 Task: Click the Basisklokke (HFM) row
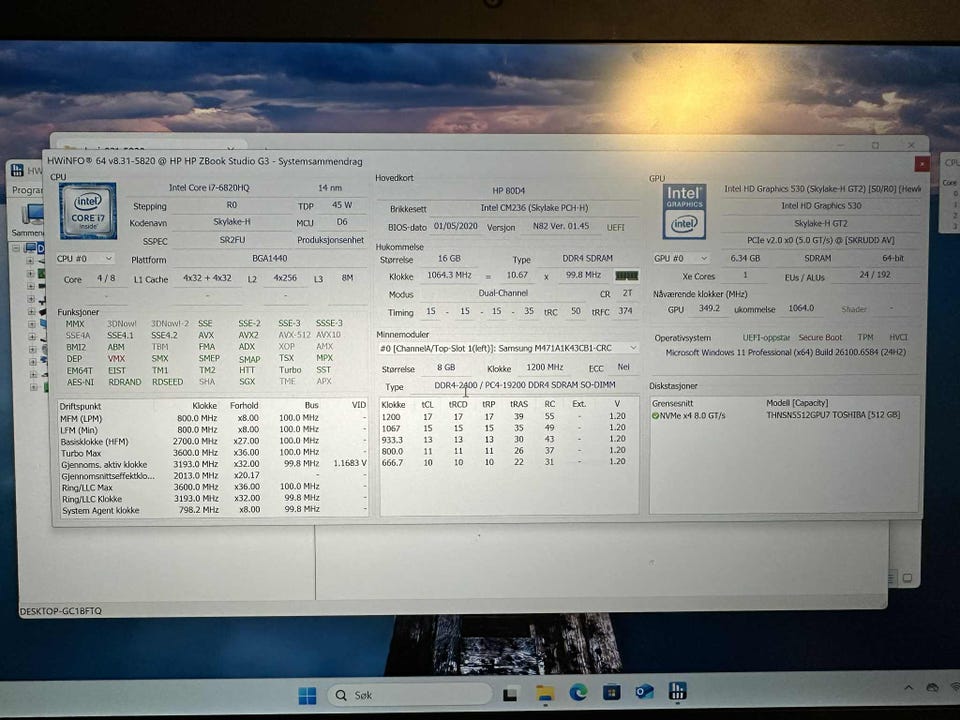[212, 441]
